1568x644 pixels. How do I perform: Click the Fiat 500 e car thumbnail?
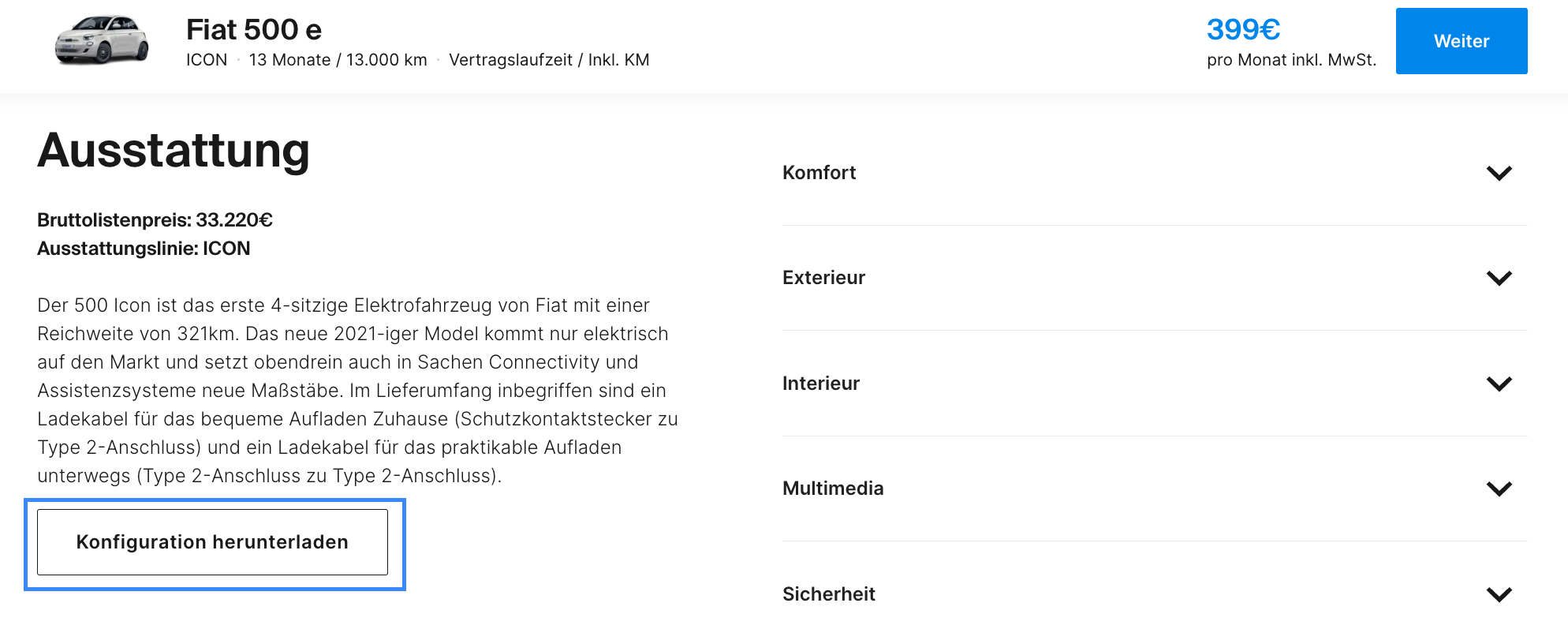pyautogui.click(x=101, y=39)
